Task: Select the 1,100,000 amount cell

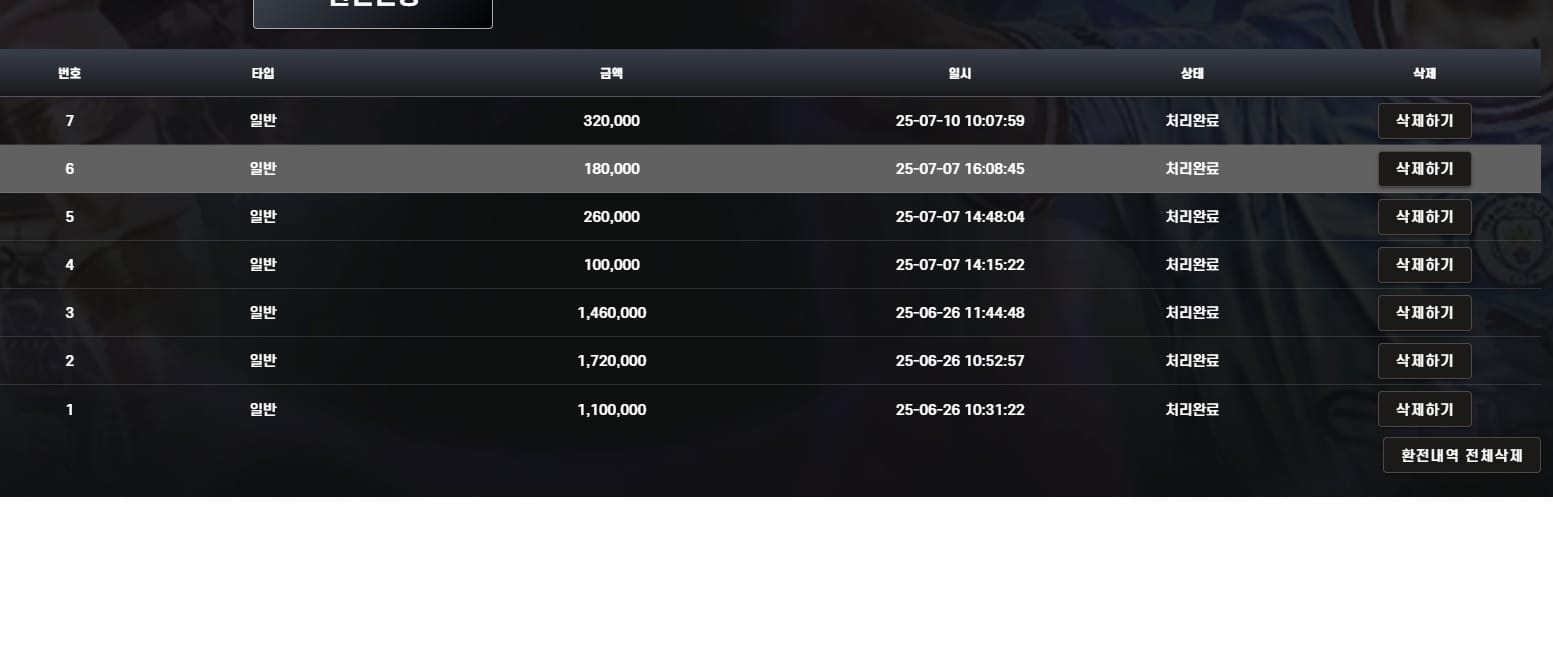Action: point(611,409)
